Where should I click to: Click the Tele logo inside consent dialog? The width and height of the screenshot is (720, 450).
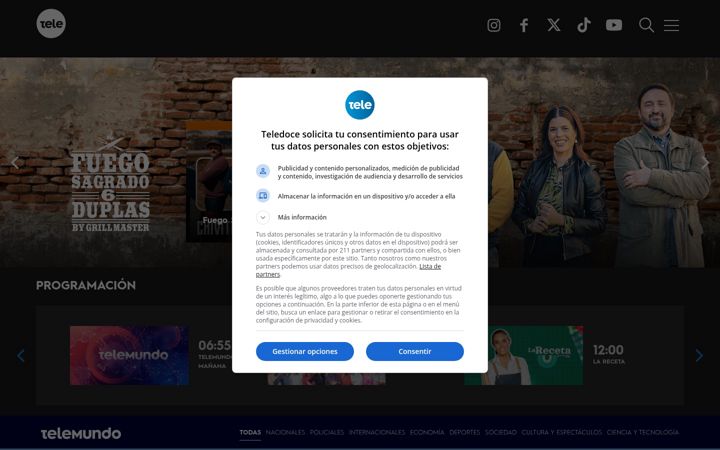[x=360, y=105]
